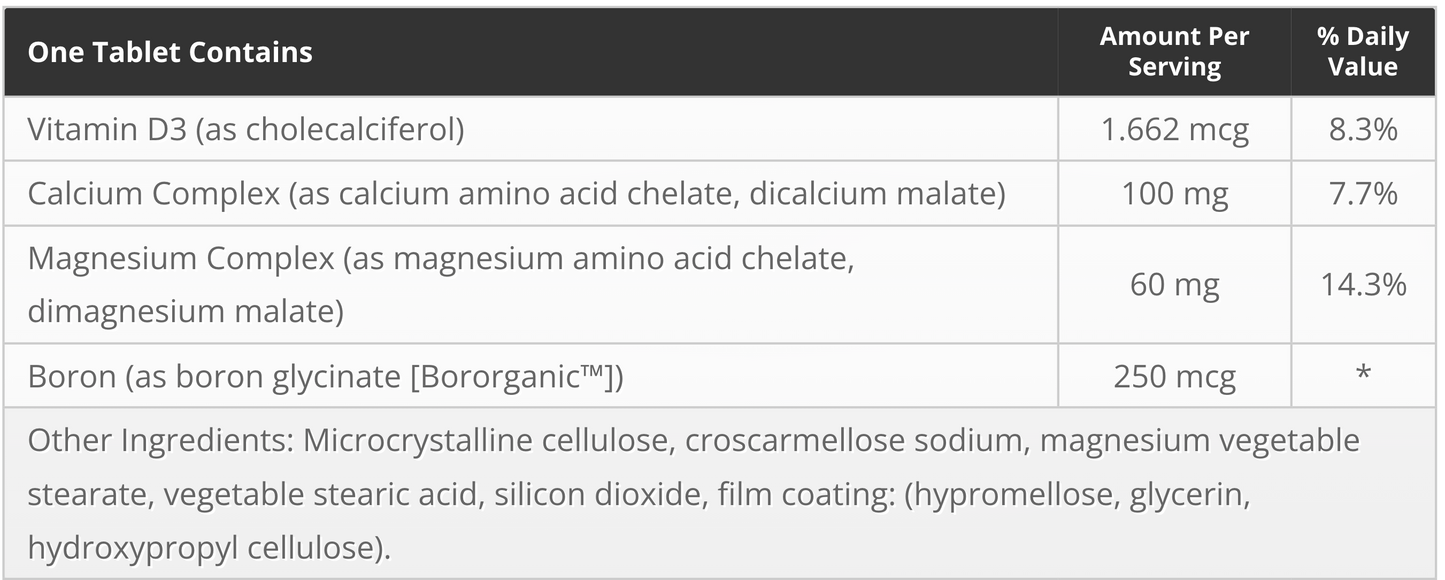The image size is (1445, 580).
Task: Click the 1.662 mcg amount cell
Action: 1174,129
